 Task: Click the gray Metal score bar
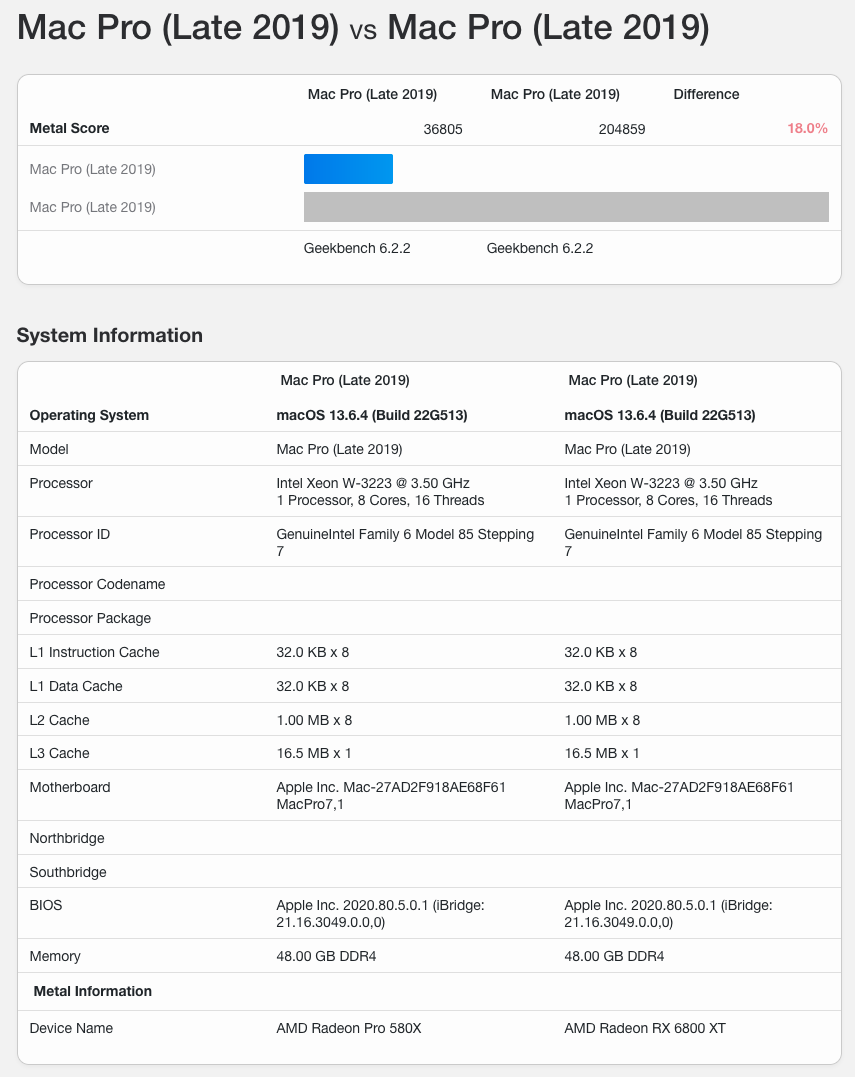(x=567, y=207)
